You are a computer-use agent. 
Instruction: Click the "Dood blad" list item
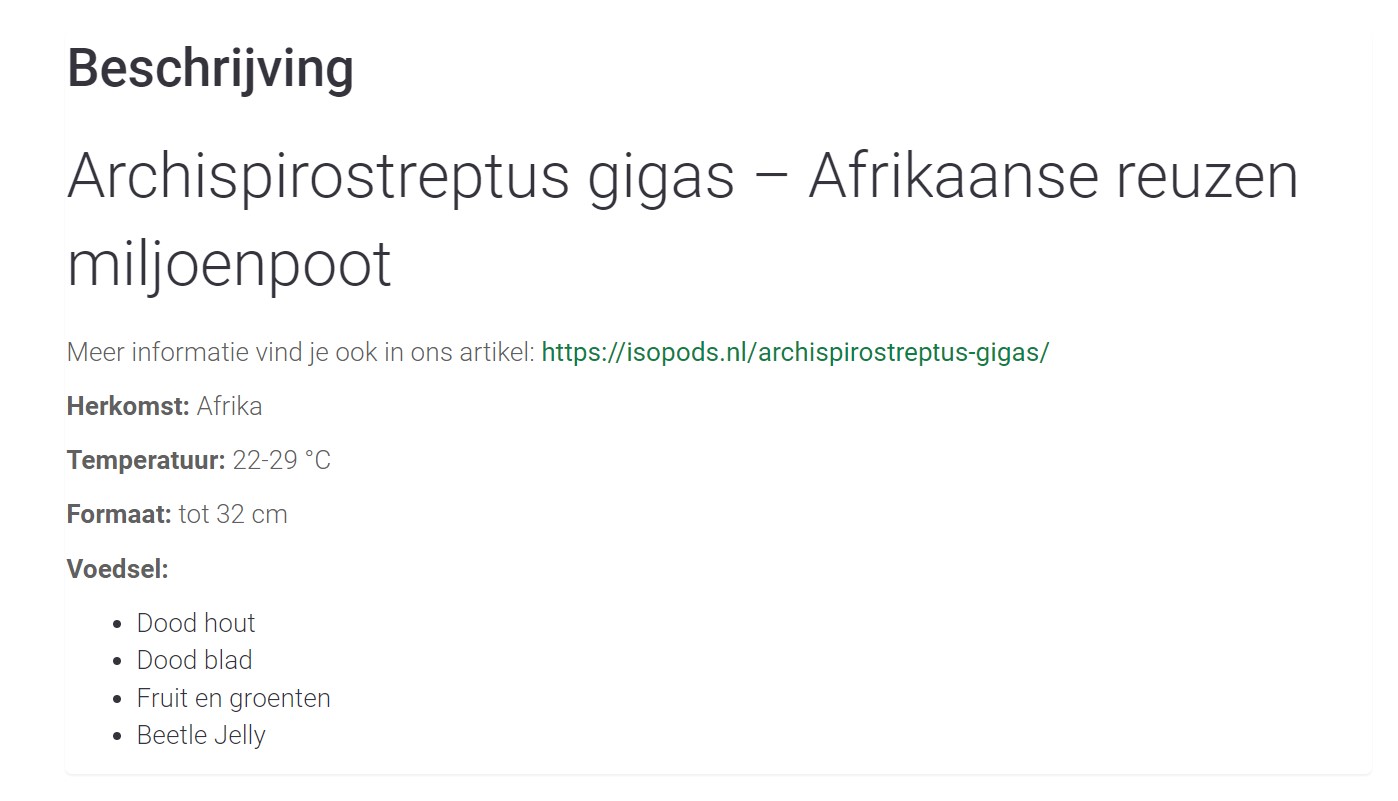point(194,660)
